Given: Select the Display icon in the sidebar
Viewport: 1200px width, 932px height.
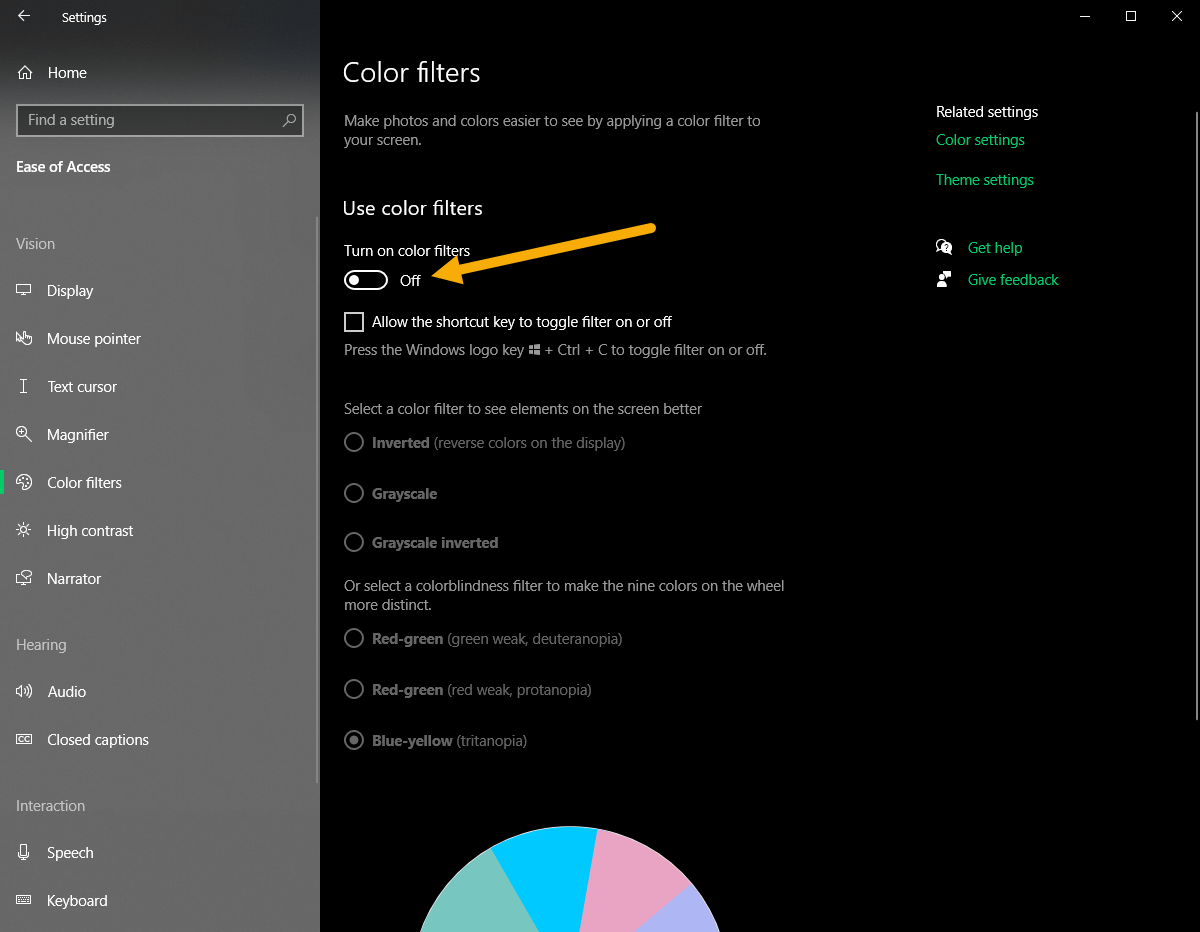Looking at the screenshot, I should pyautogui.click(x=24, y=290).
